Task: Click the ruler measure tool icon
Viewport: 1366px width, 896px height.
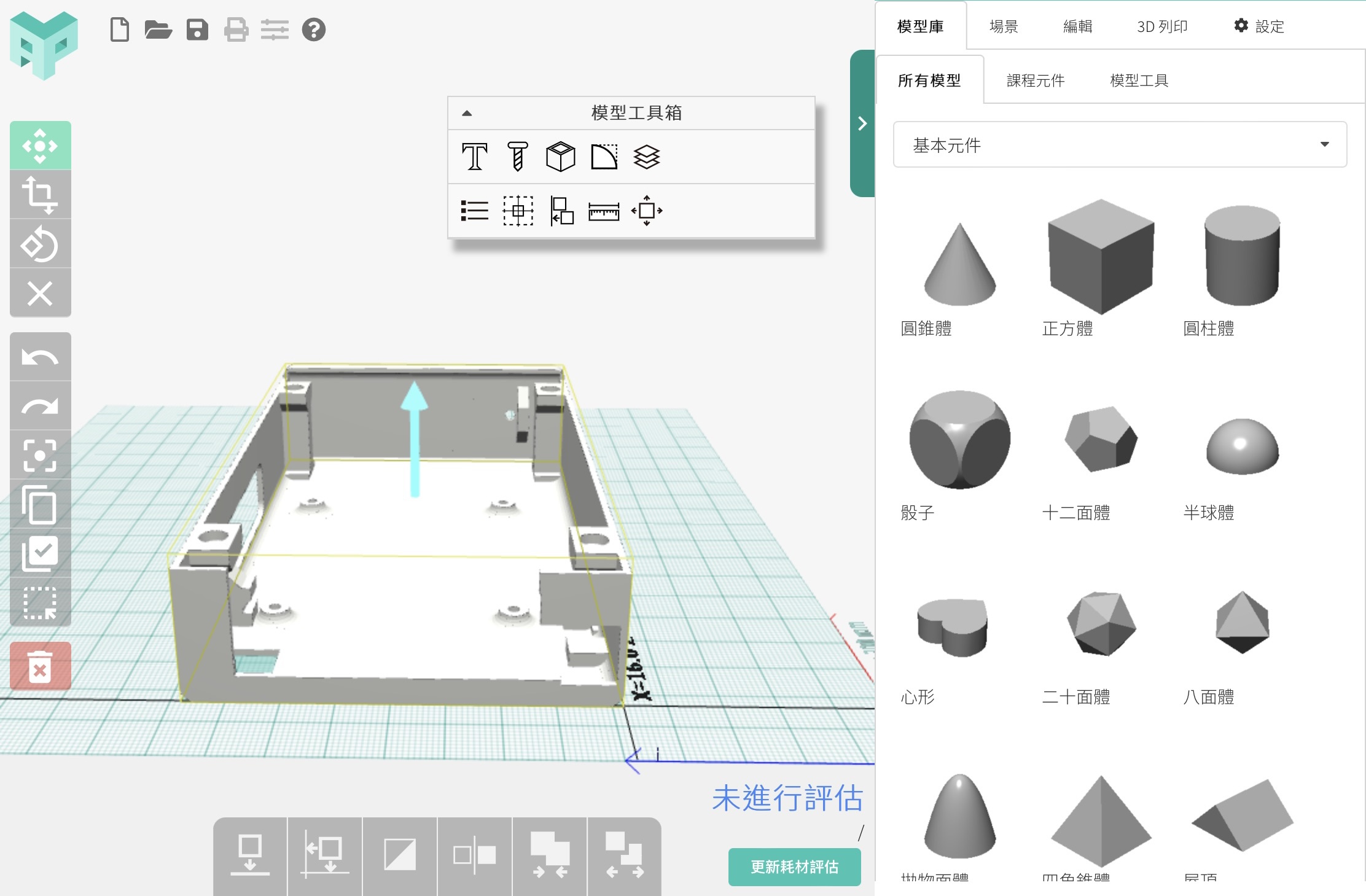Action: 603,211
